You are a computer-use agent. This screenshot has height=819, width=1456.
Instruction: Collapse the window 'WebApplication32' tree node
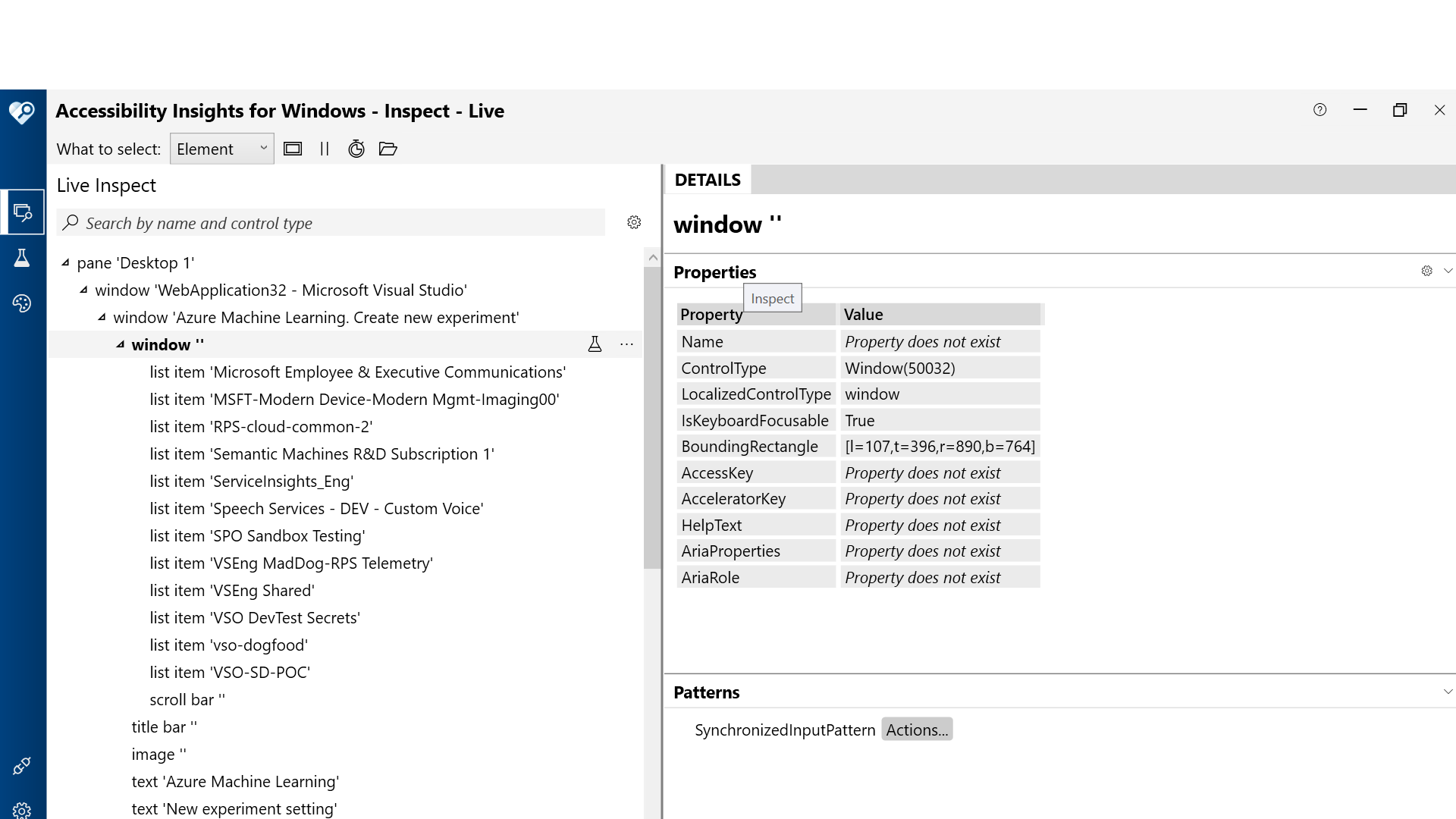tap(85, 290)
